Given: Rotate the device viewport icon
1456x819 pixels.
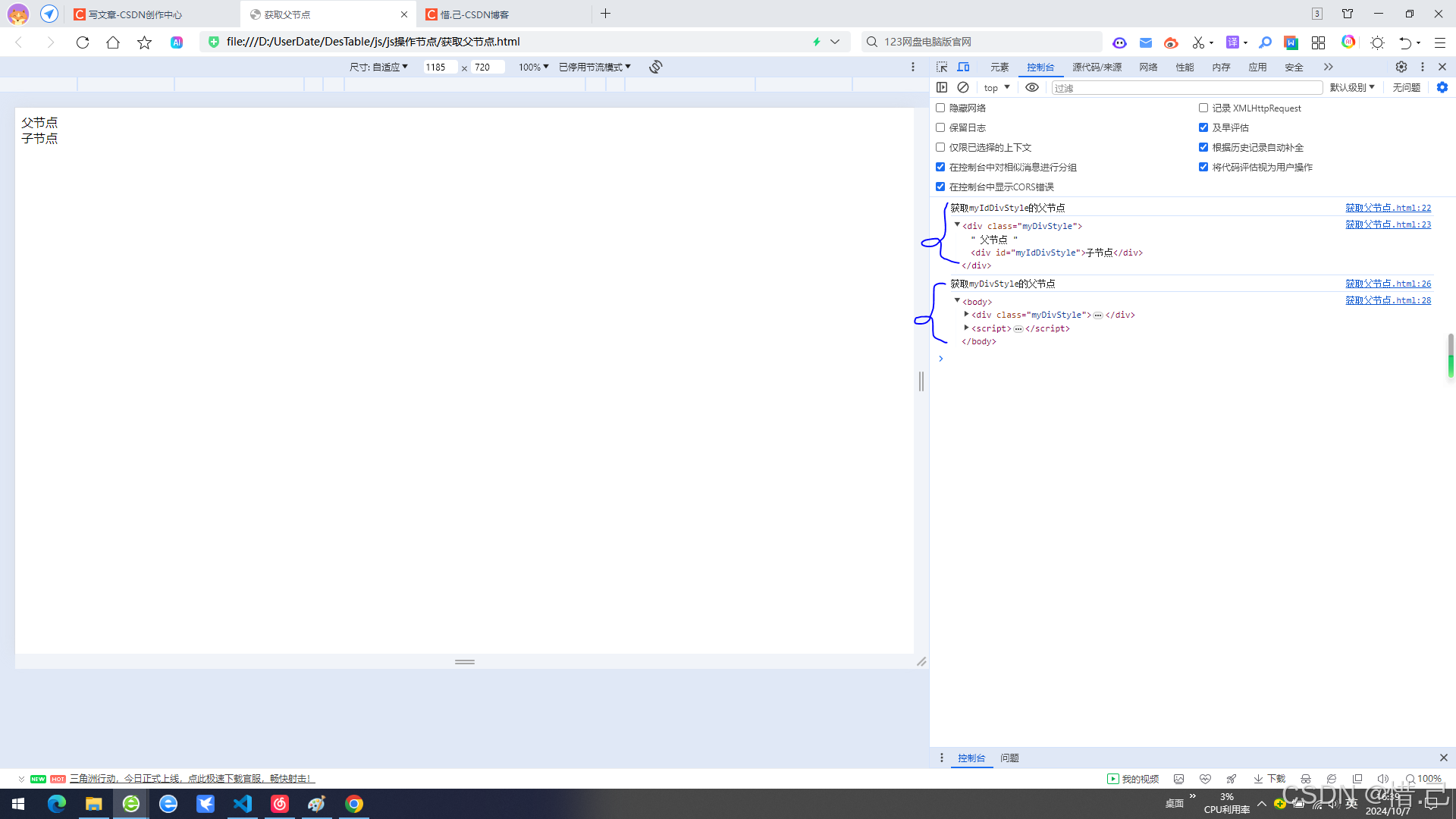Looking at the screenshot, I should click(656, 67).
